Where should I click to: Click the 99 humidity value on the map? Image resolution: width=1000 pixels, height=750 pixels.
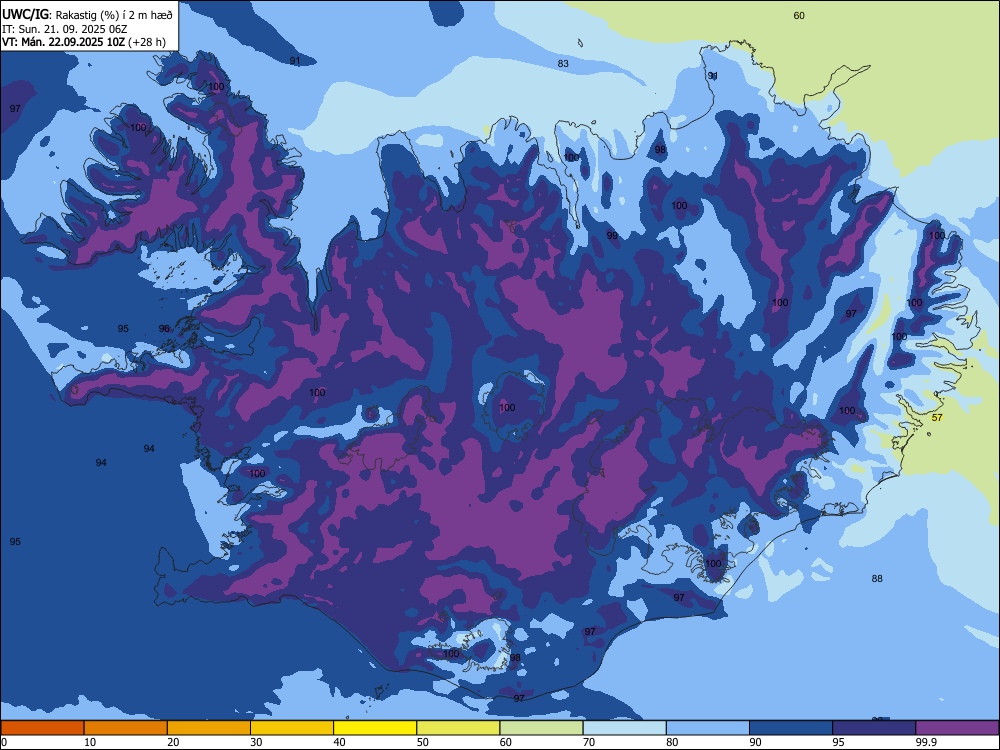click(612, 235)
